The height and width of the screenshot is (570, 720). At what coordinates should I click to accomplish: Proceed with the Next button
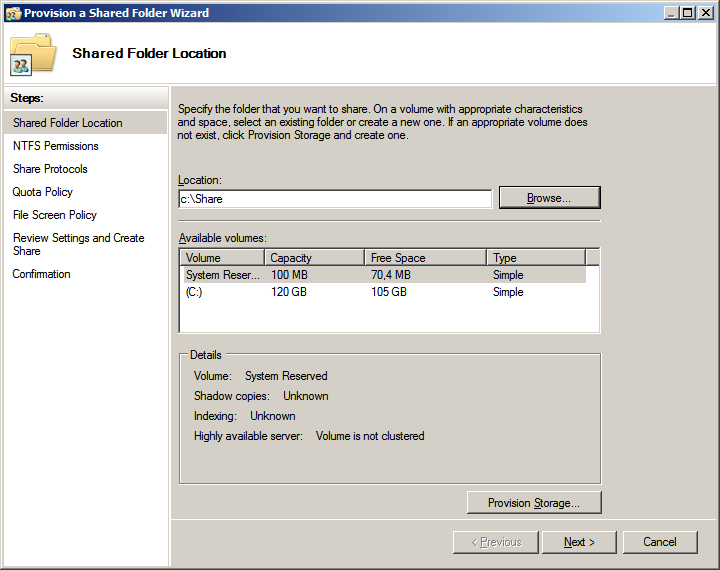point(579,542)
